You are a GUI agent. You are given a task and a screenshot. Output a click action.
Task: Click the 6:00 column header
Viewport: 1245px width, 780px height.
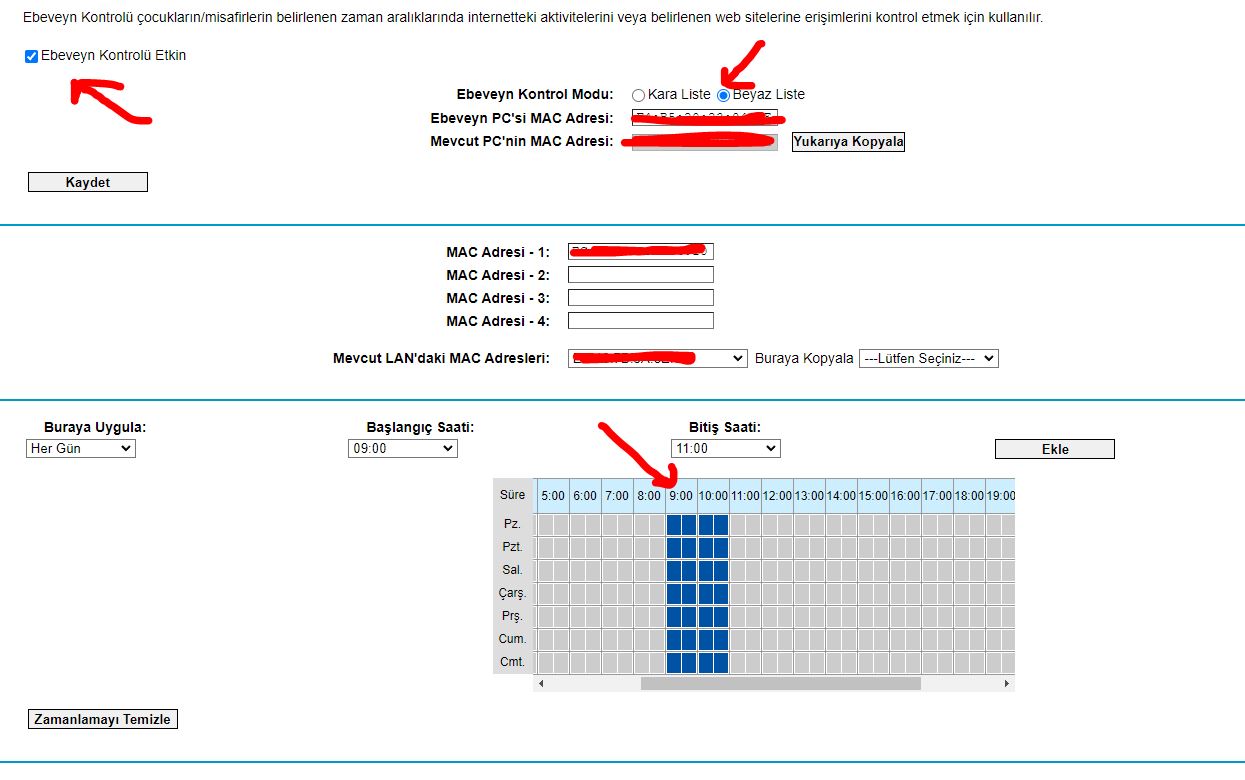coord(585,495)
